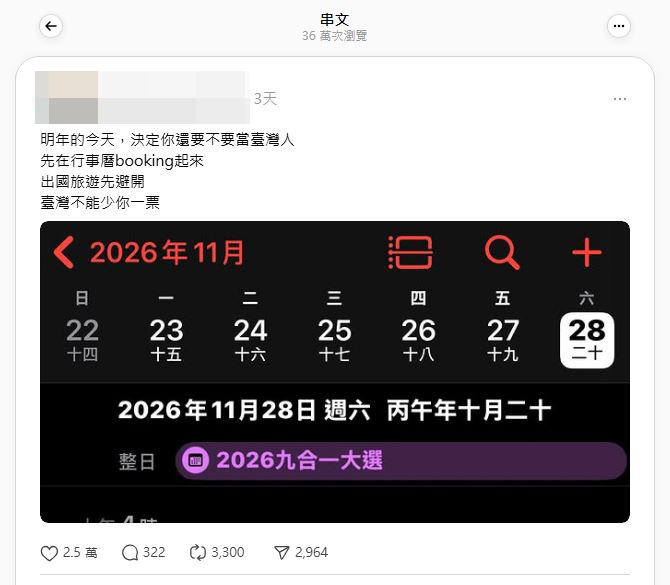The height and width of the screenshot is (585, 670).
Task: Go back using the arrow button
Action: (51, 26)
